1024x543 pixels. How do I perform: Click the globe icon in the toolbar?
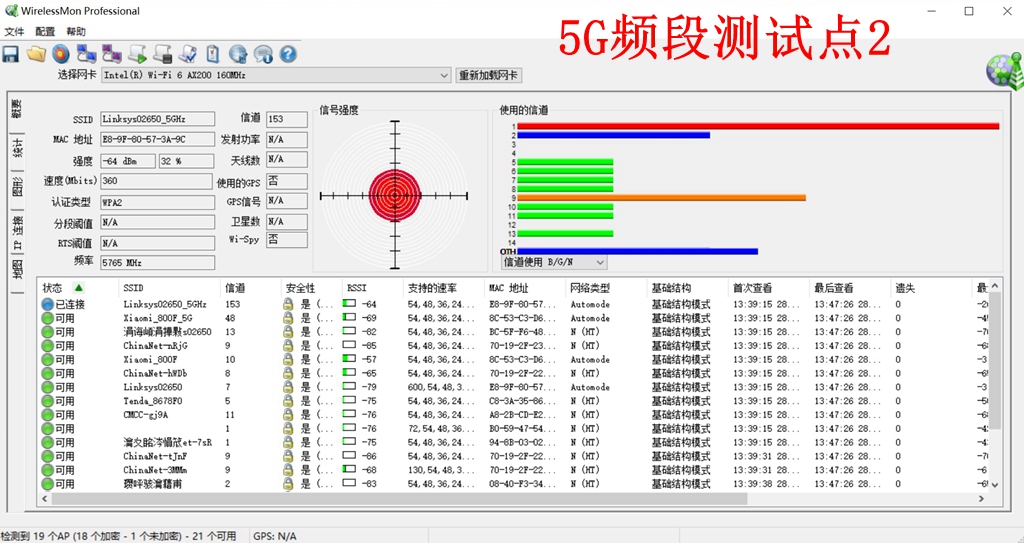pyautogui.click(x=238, y=53)
